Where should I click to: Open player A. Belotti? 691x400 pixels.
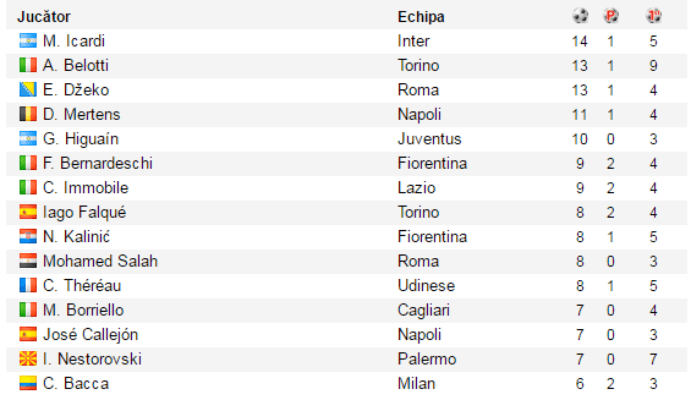(75, 65)
